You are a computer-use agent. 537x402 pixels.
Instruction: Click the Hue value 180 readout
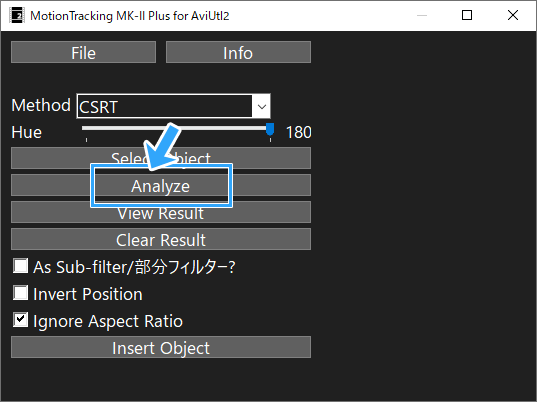(299, 133)
